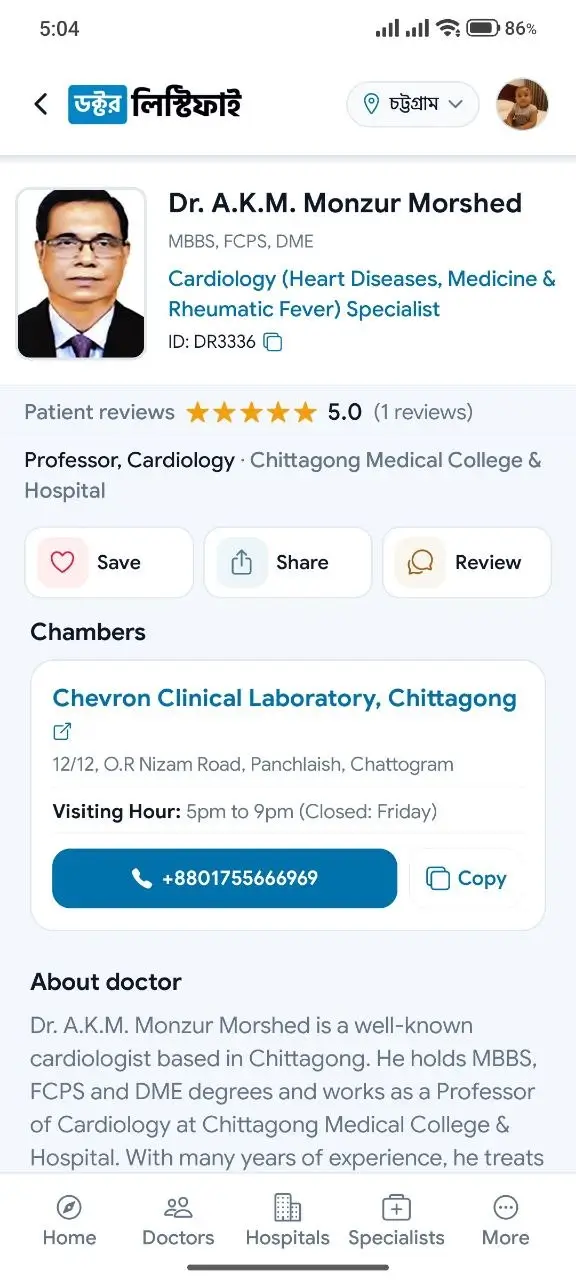Image resolution: width=576 pixels, height=1280 pixels.
Task: Expand the চট্টগ্রাম location dropdown
Action: click(413, 104)
